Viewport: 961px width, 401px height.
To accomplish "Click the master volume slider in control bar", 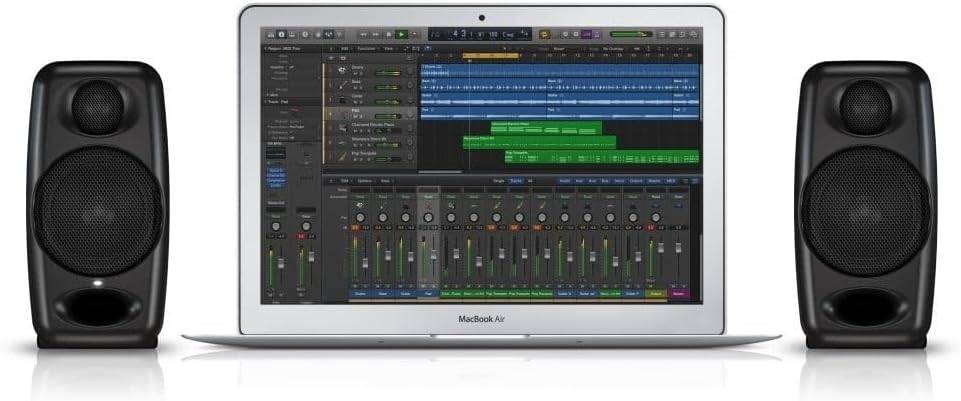I will 631,35.
